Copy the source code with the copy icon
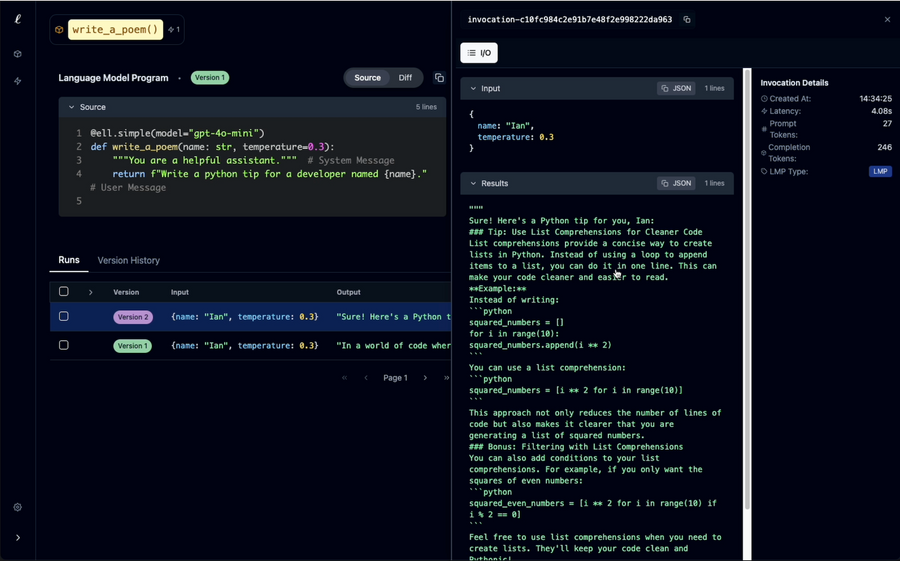900x561 pixels. (x=439, y=78)
